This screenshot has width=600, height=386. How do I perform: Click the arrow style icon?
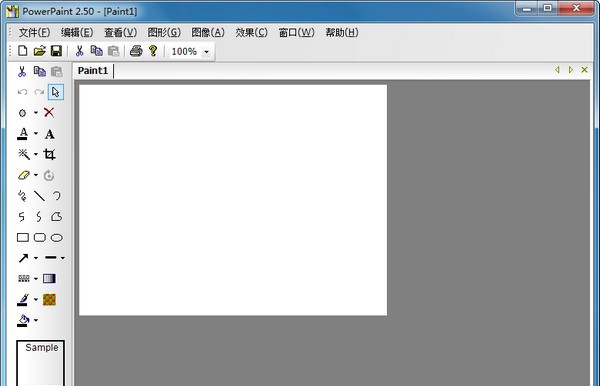click(23, 258)
